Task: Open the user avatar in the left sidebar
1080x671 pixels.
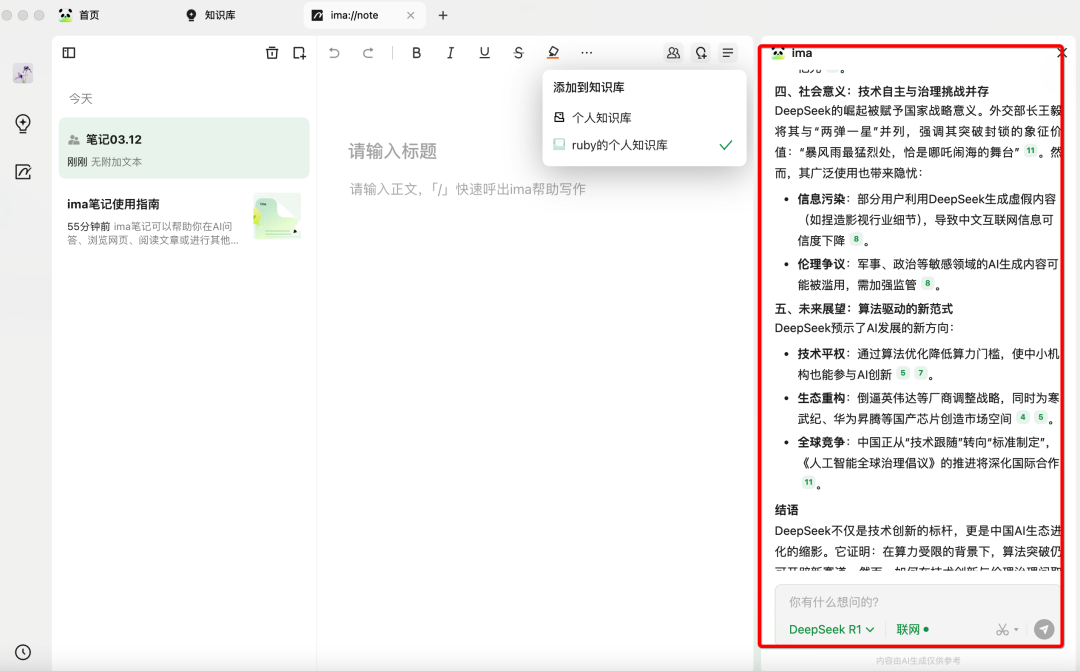Action: coord(23,74)
